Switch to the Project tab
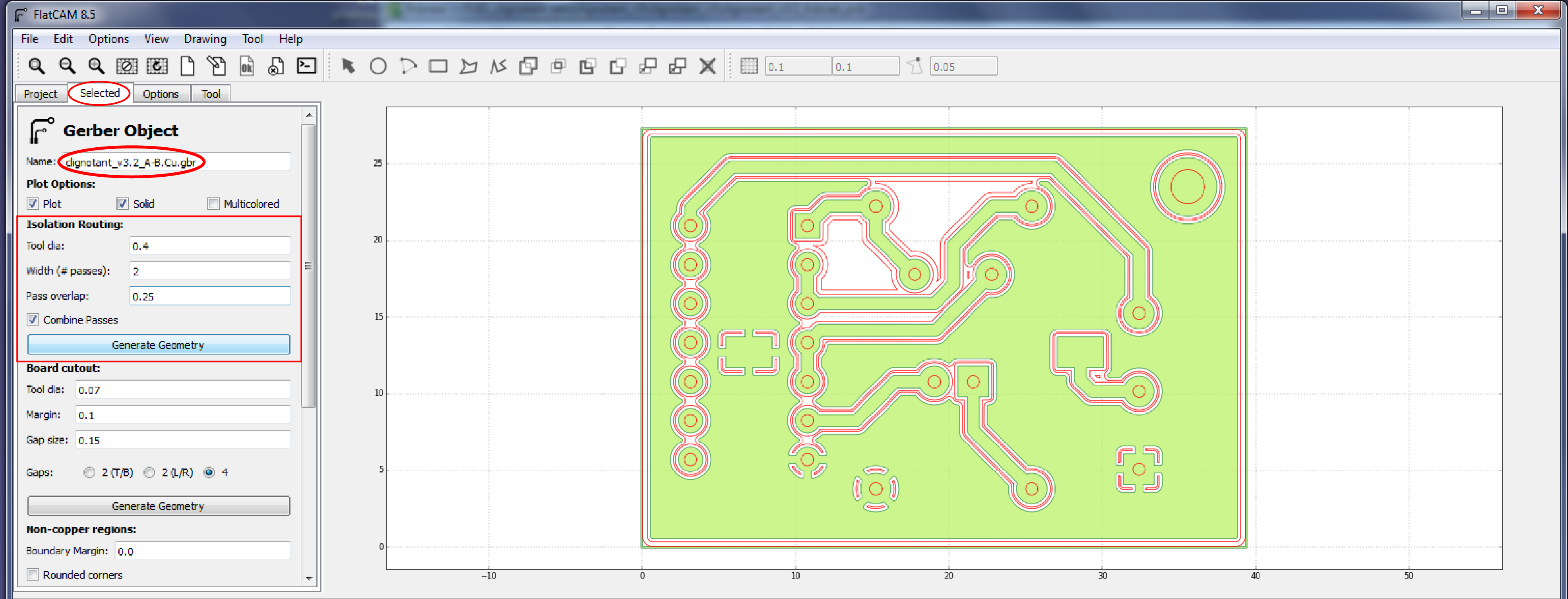This screenshot has width=1568, height=599. pyautogui.click(x=40, y=94)
